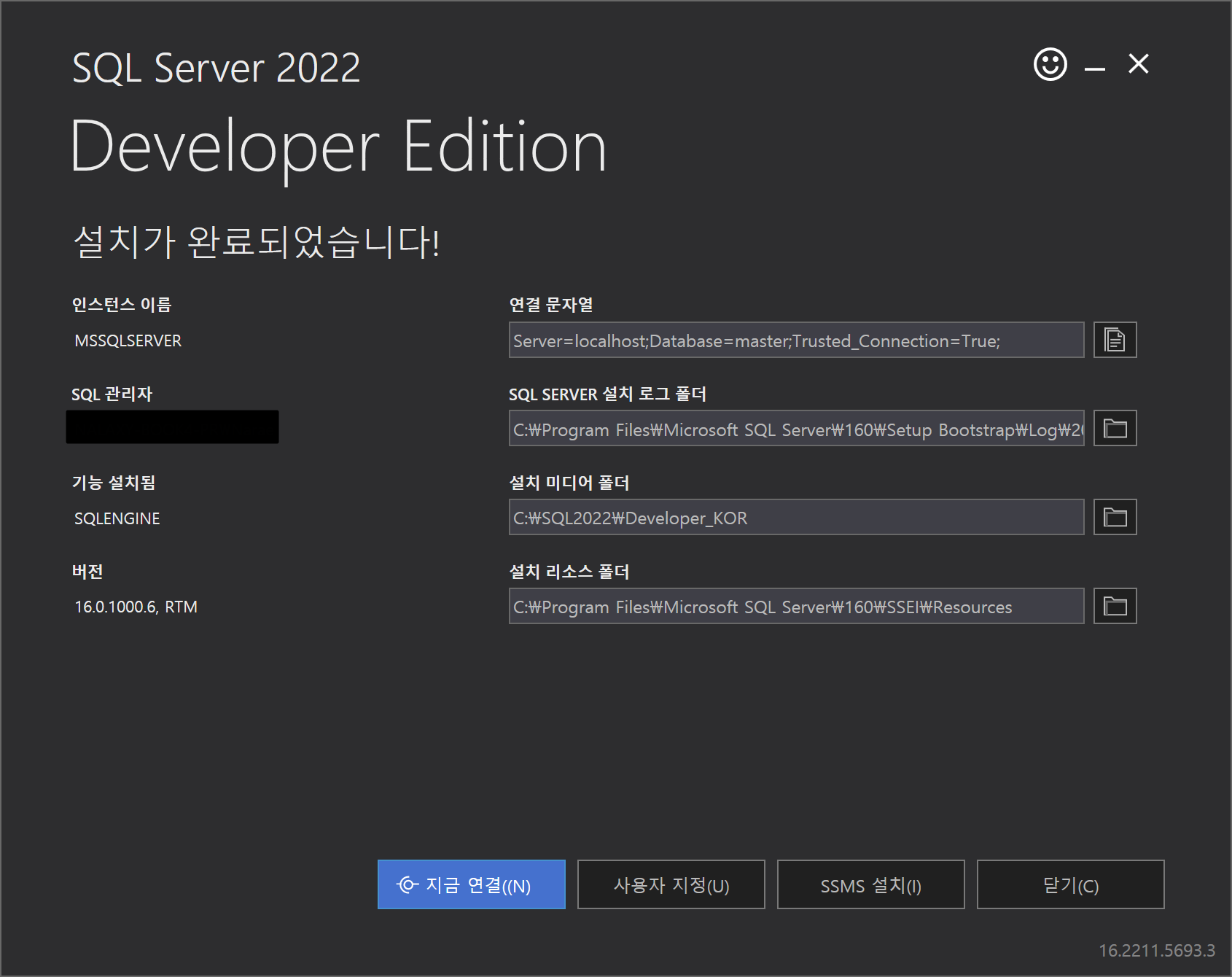Click the SQL 관리자 label
The height and width of the screenshot is (977, 1232).
(x=112, y=394)
